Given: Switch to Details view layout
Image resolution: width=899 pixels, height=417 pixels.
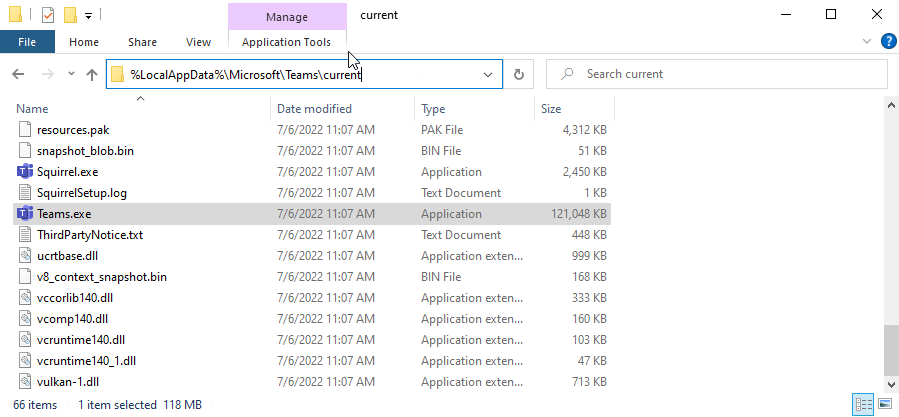Looking at the screenshot, I should (863, 404).
